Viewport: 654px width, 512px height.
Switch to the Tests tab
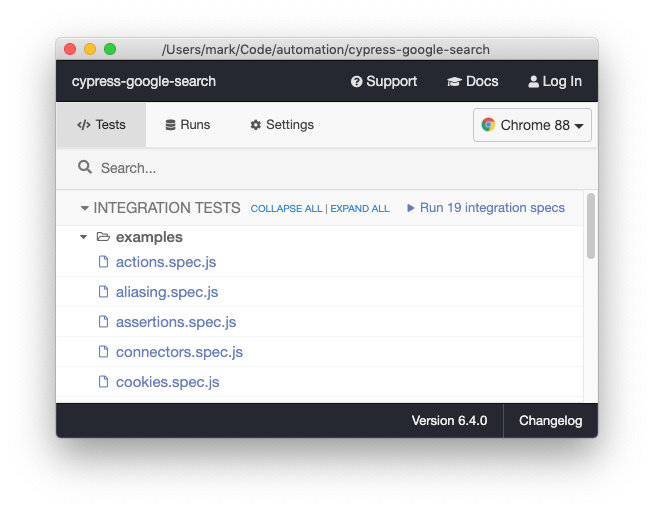pyautogui.click(x=101, y=125)
